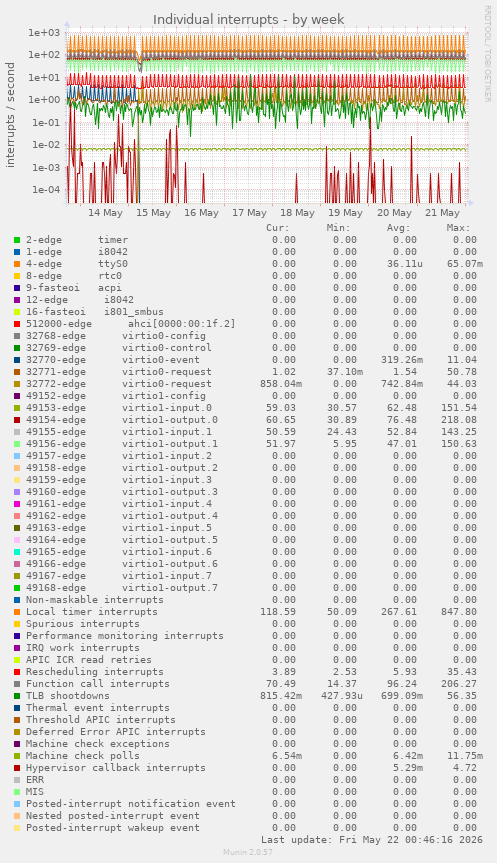Click the Avg column header
The width and height of the screenshot is (497, 863).
point(398,228)
